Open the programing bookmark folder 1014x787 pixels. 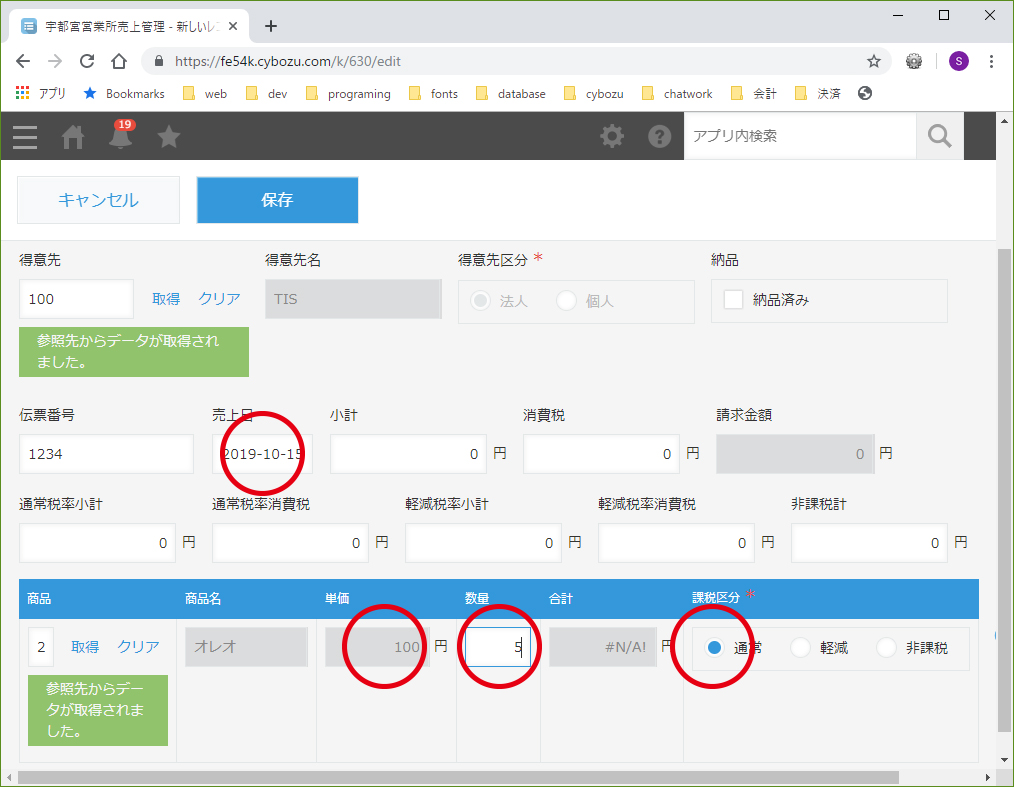pos(348,94)
